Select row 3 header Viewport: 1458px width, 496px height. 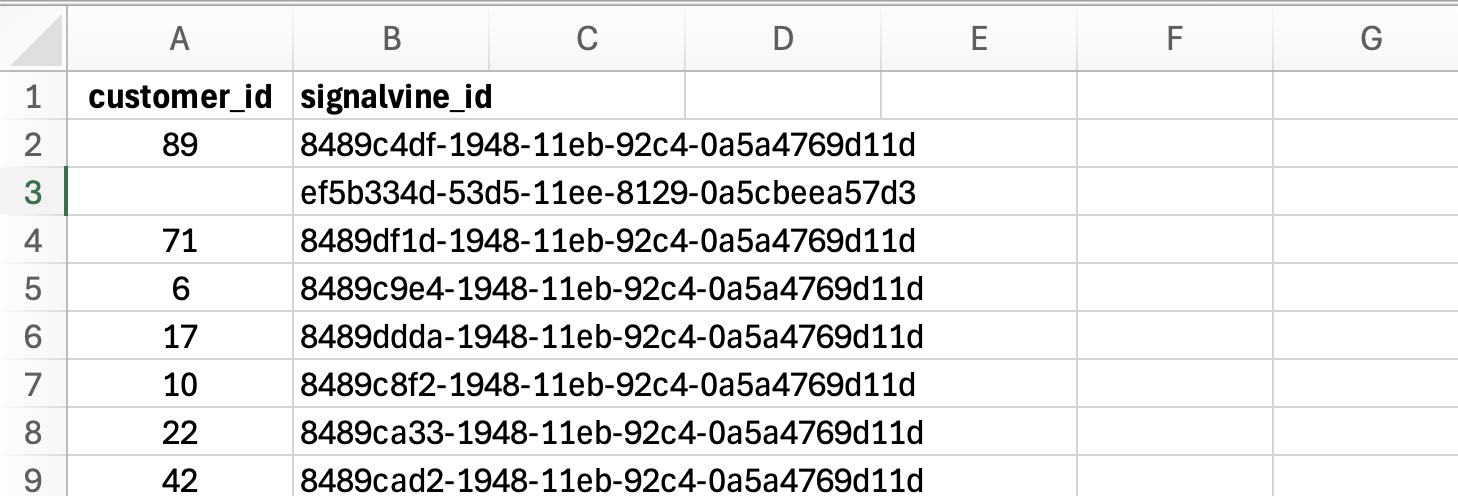(33, 193)
